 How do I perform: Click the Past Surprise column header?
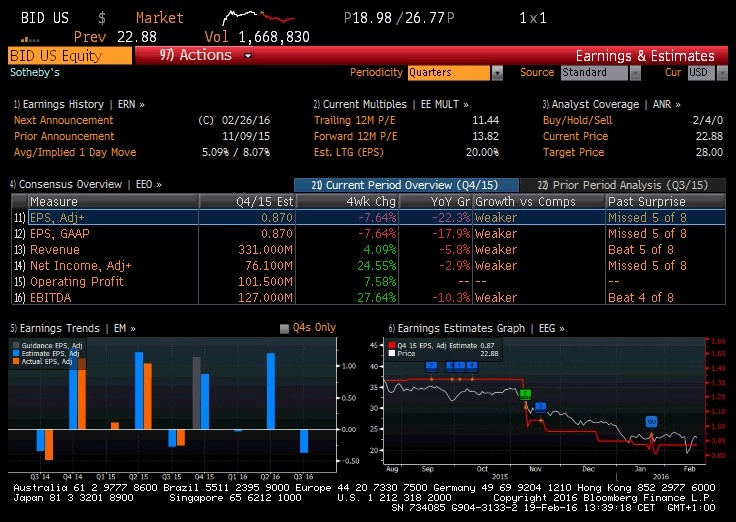(666, 201)
